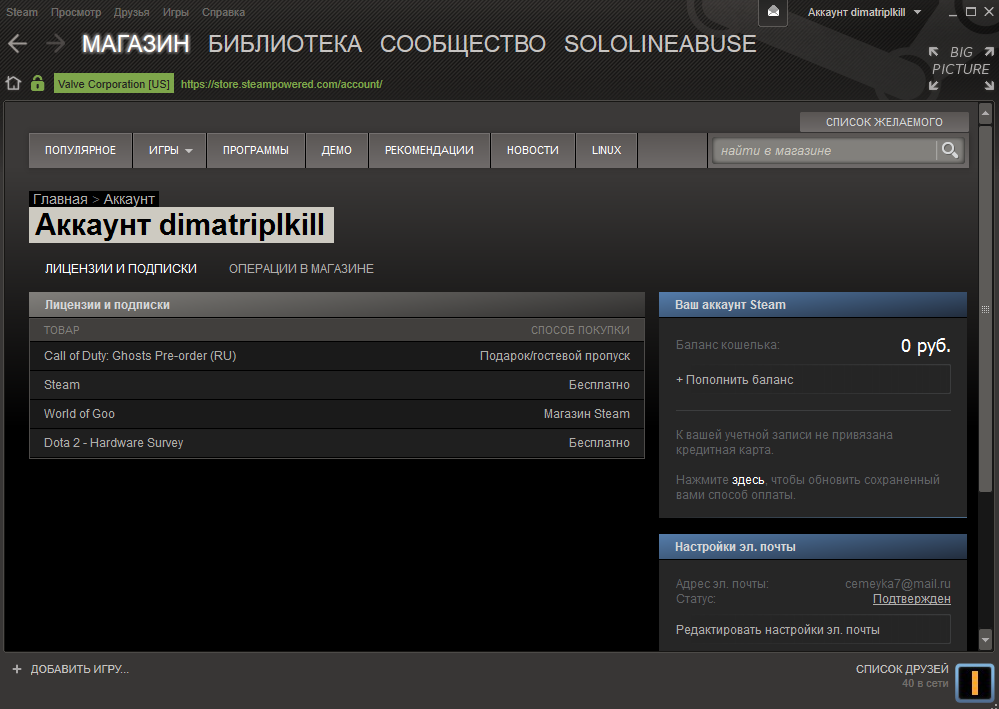Go to the store home icon

coord(13,83)
